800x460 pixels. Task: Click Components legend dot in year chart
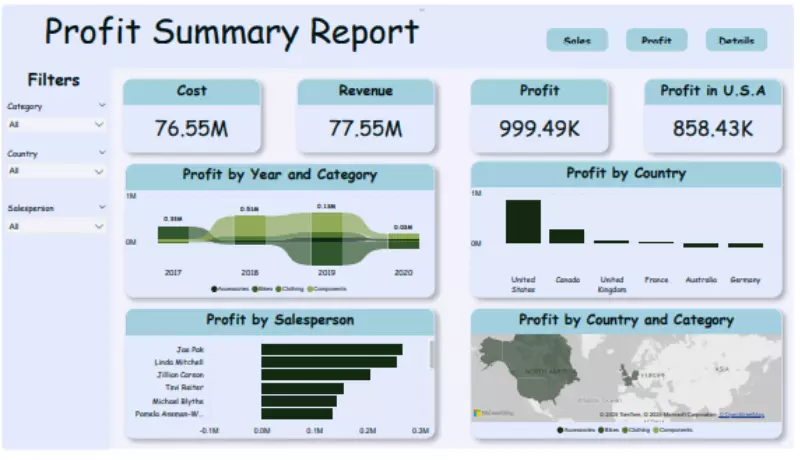[309, 289]
